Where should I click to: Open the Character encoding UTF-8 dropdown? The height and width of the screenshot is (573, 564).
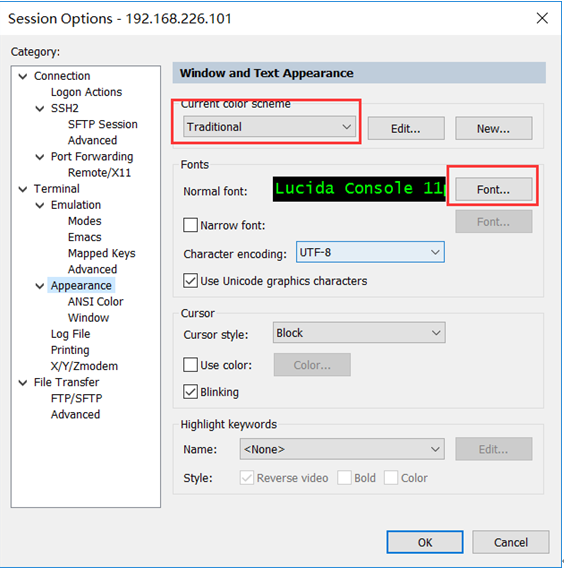pyautogui.click(x=370, y=252)
